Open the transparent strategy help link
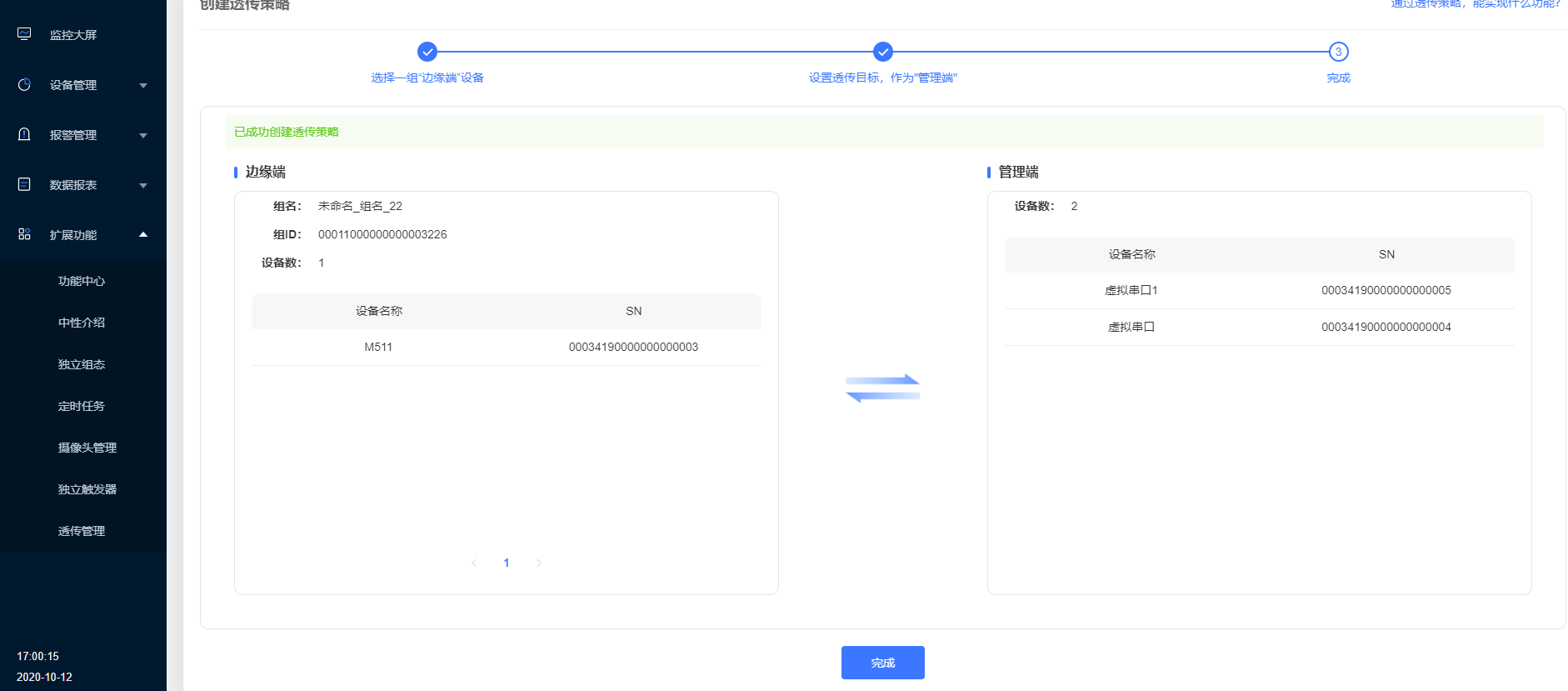Viewport: 1568px width, 691px height. pyautogui.click(x=1475, y=4)
